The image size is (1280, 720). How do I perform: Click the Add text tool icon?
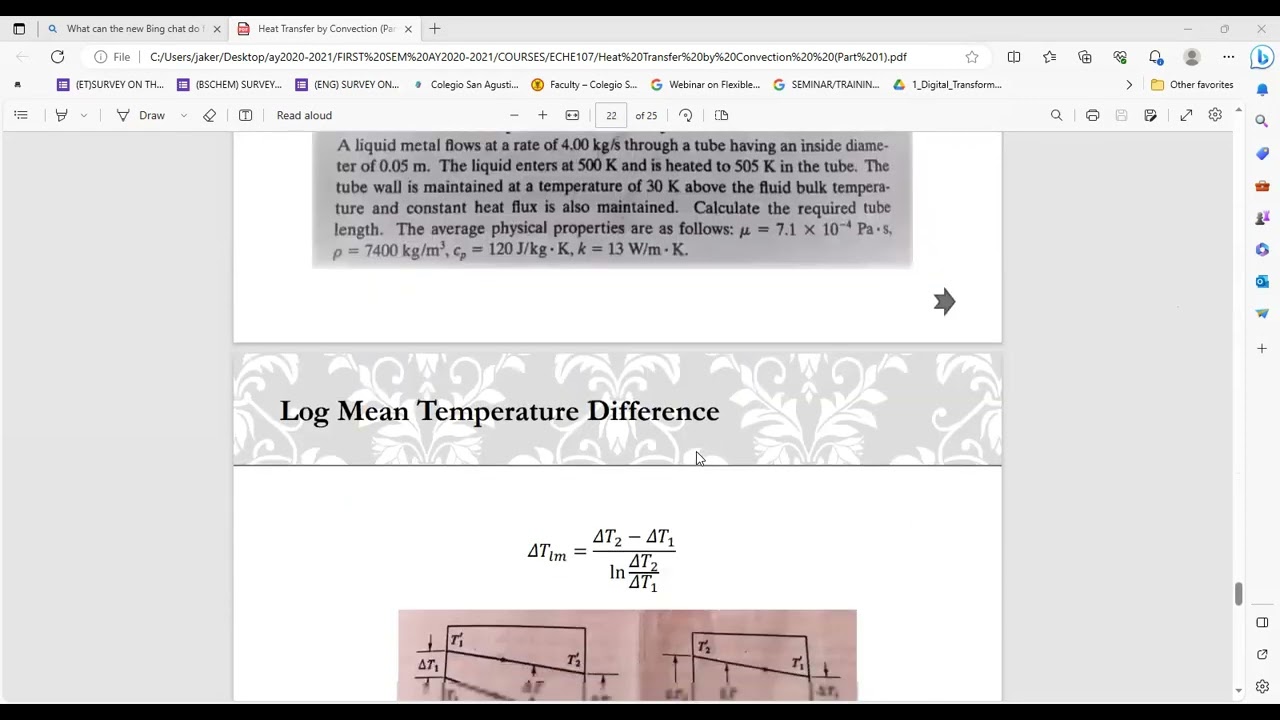245,115
